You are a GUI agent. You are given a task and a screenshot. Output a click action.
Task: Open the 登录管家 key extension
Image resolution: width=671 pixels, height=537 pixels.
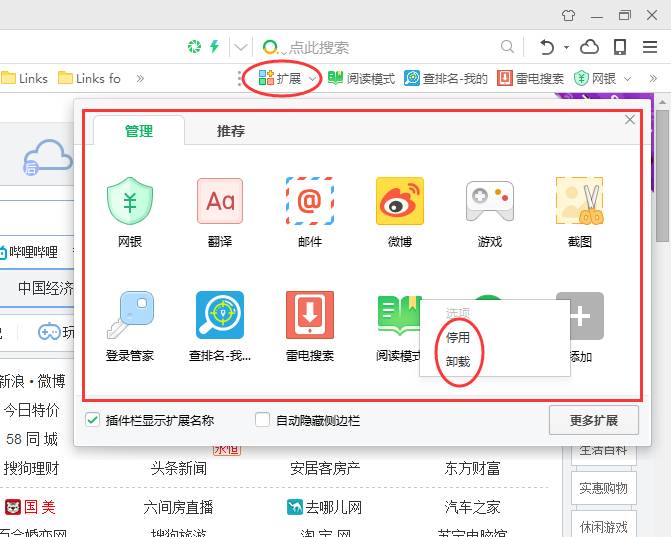130,315
